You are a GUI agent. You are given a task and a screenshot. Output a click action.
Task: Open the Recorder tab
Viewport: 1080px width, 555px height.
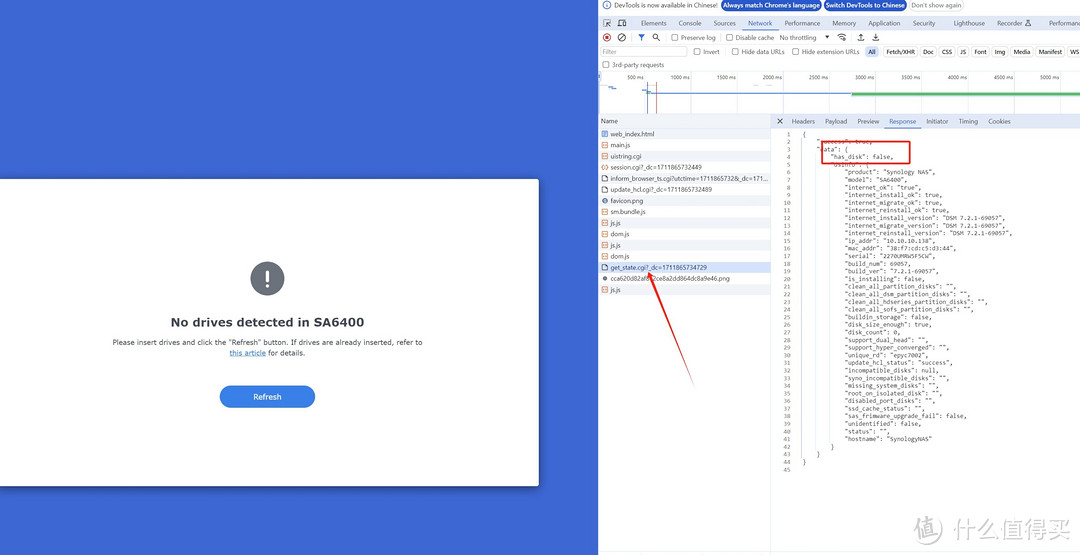[1013, 23]
